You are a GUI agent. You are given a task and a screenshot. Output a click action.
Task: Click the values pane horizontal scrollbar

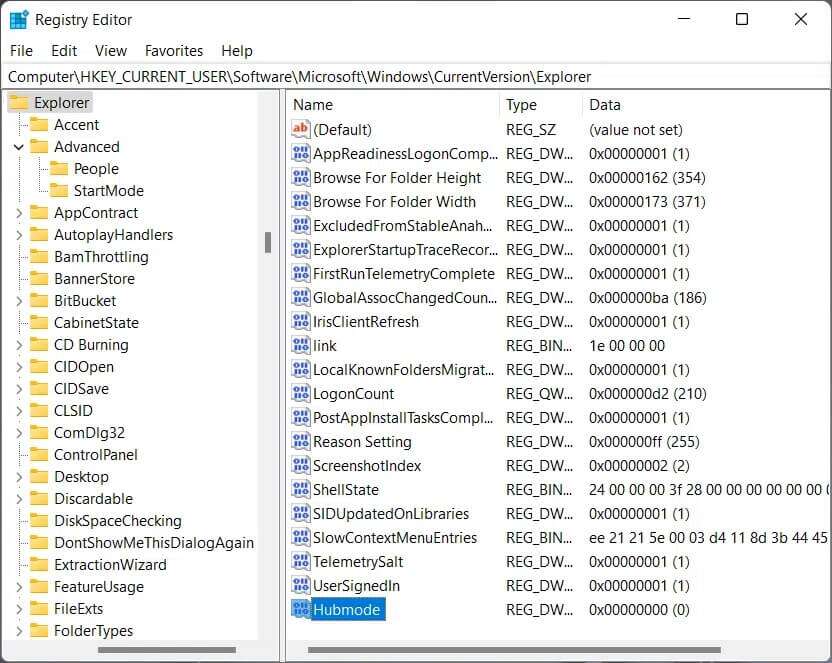514,650
